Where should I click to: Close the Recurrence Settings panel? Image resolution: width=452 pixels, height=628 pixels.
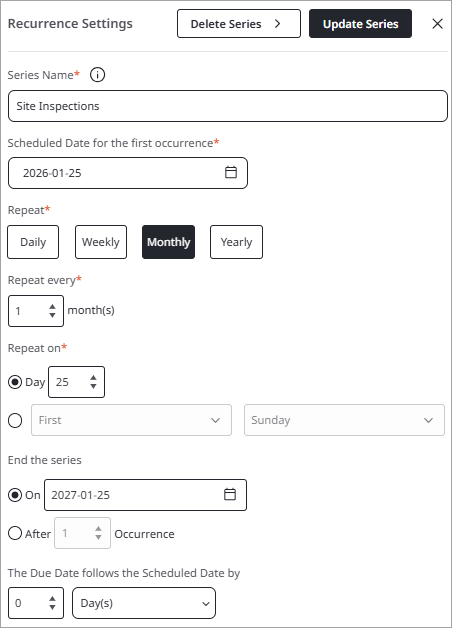[437, 24]
